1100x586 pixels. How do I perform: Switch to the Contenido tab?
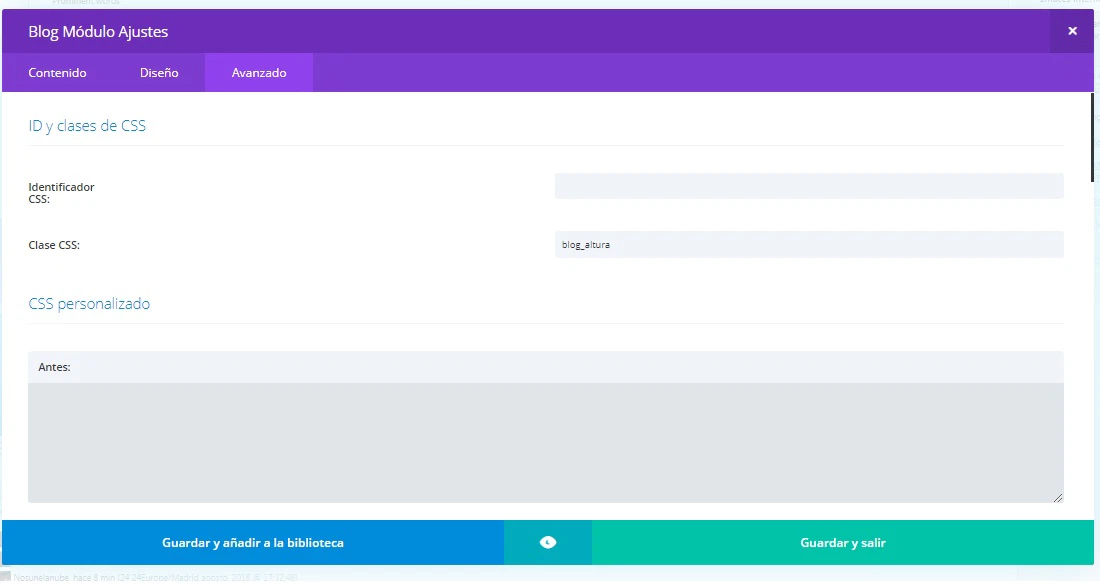pos(57,73)
